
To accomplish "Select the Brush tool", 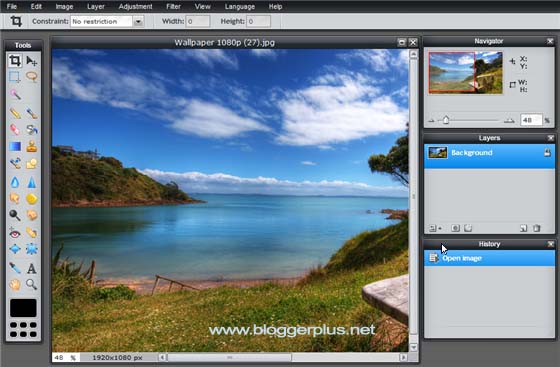I will 31,114.
